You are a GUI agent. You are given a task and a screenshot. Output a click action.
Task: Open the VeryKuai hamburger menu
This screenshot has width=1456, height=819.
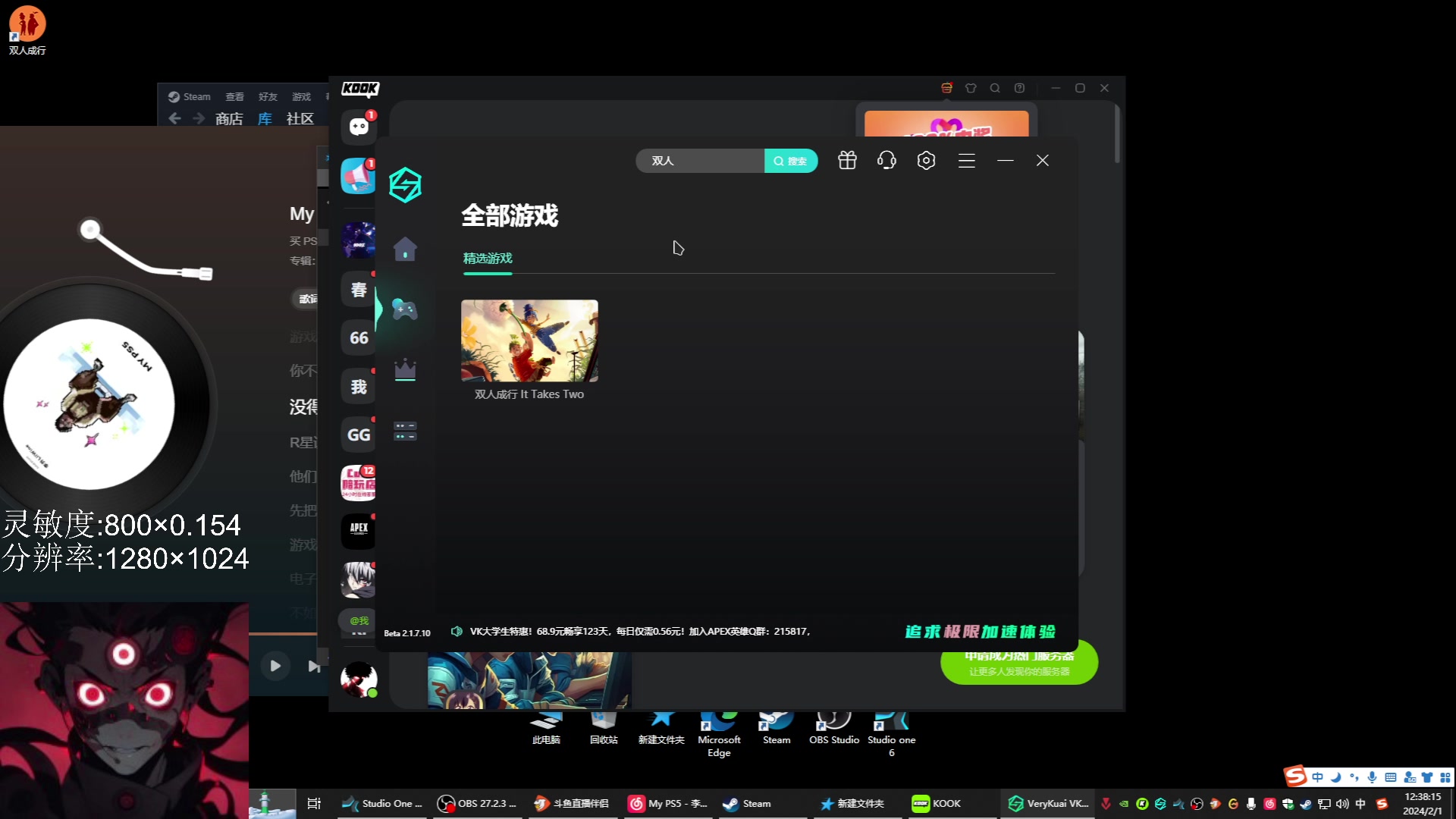pos(966,161)
